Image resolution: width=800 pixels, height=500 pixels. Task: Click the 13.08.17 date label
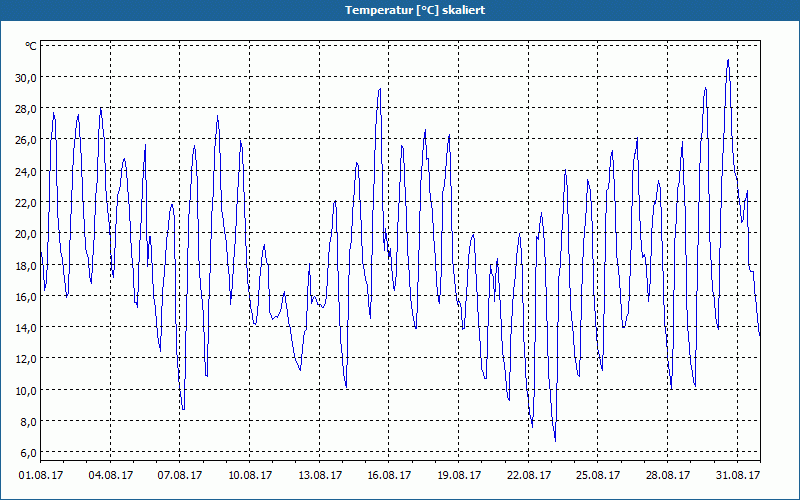(320, 475)
